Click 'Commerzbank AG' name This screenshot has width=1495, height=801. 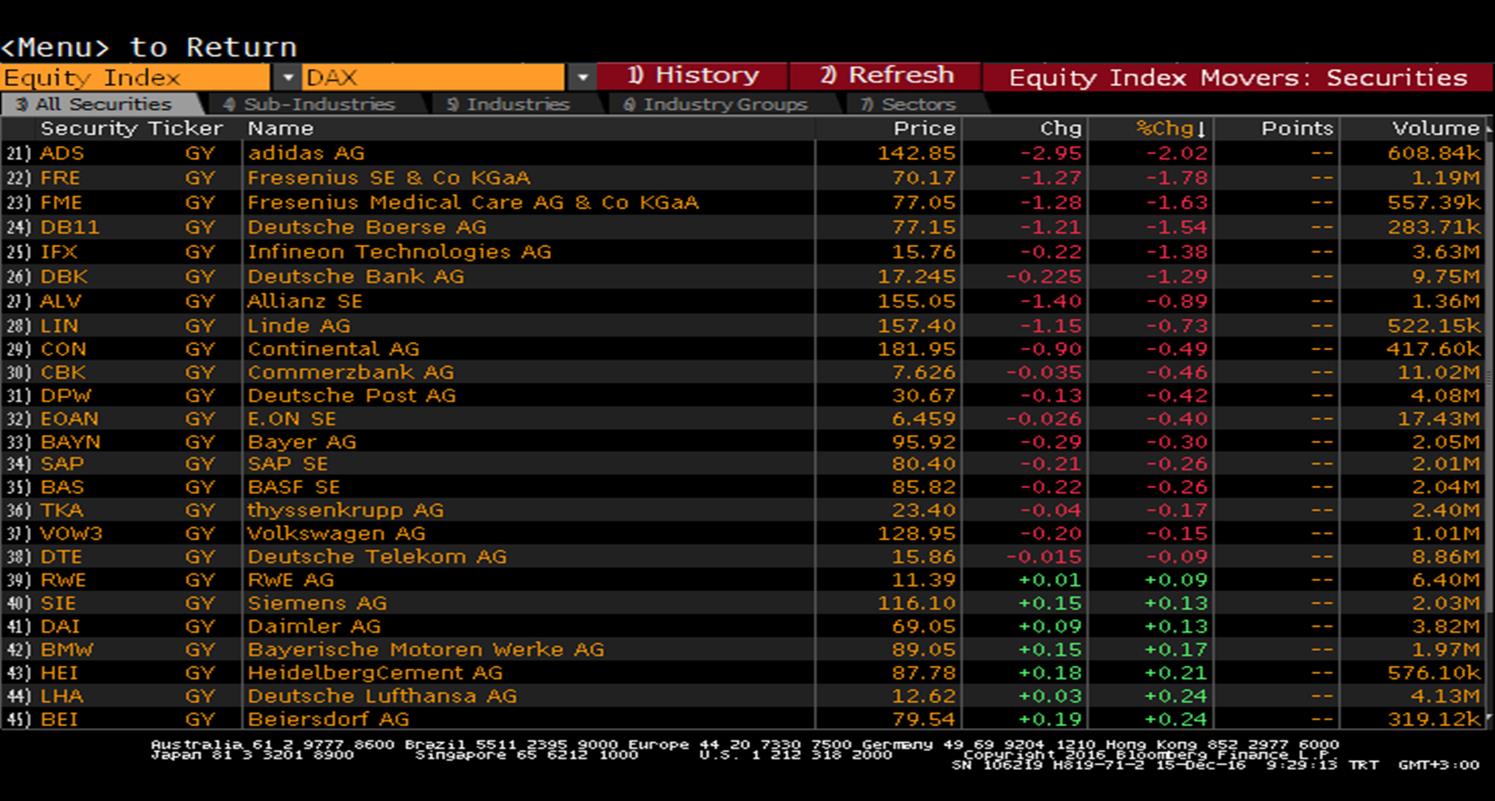pyautogui.click(x=350, y=372)
